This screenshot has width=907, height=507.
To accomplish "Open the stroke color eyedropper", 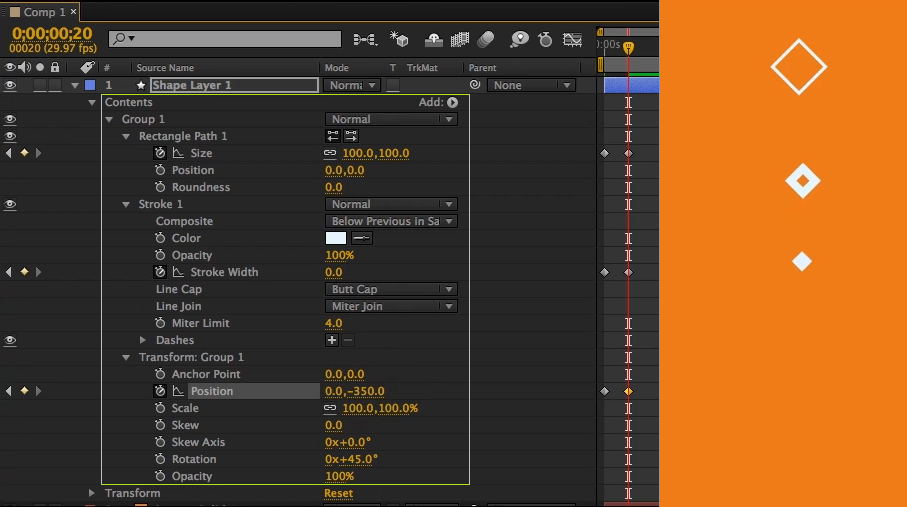I will click(362, 238).
